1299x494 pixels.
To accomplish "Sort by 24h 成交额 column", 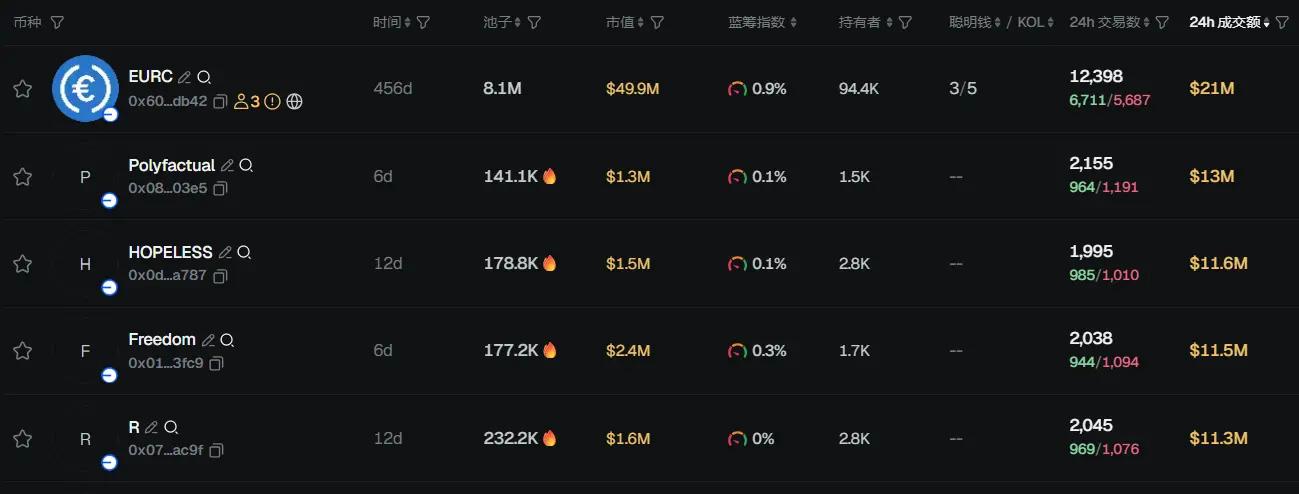I will point(1232,22).
